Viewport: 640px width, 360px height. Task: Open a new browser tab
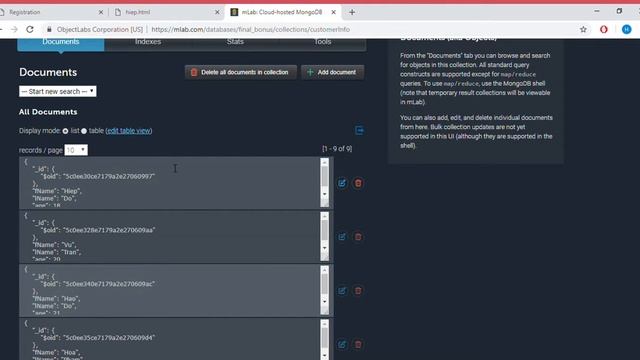(x=352, y=12)
